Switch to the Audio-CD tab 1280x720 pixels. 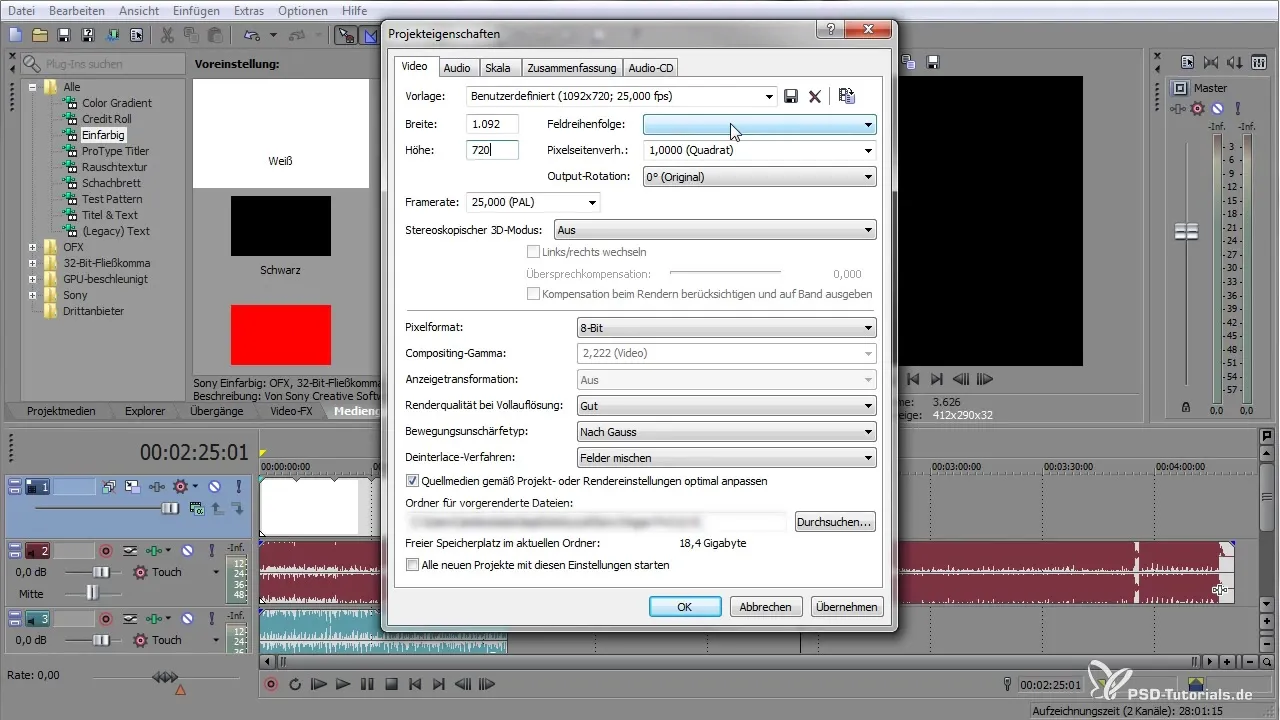tap(650, 68)
